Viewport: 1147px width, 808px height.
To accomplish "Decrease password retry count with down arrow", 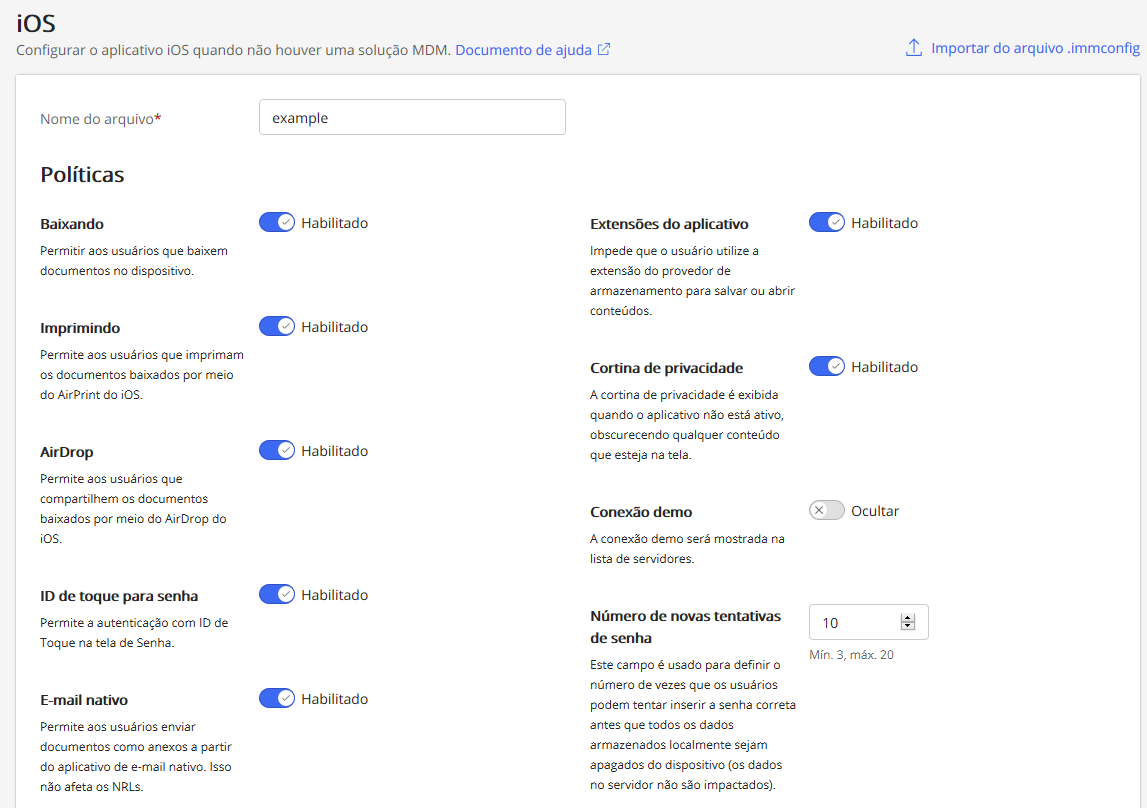I will (x=908, y=627).
